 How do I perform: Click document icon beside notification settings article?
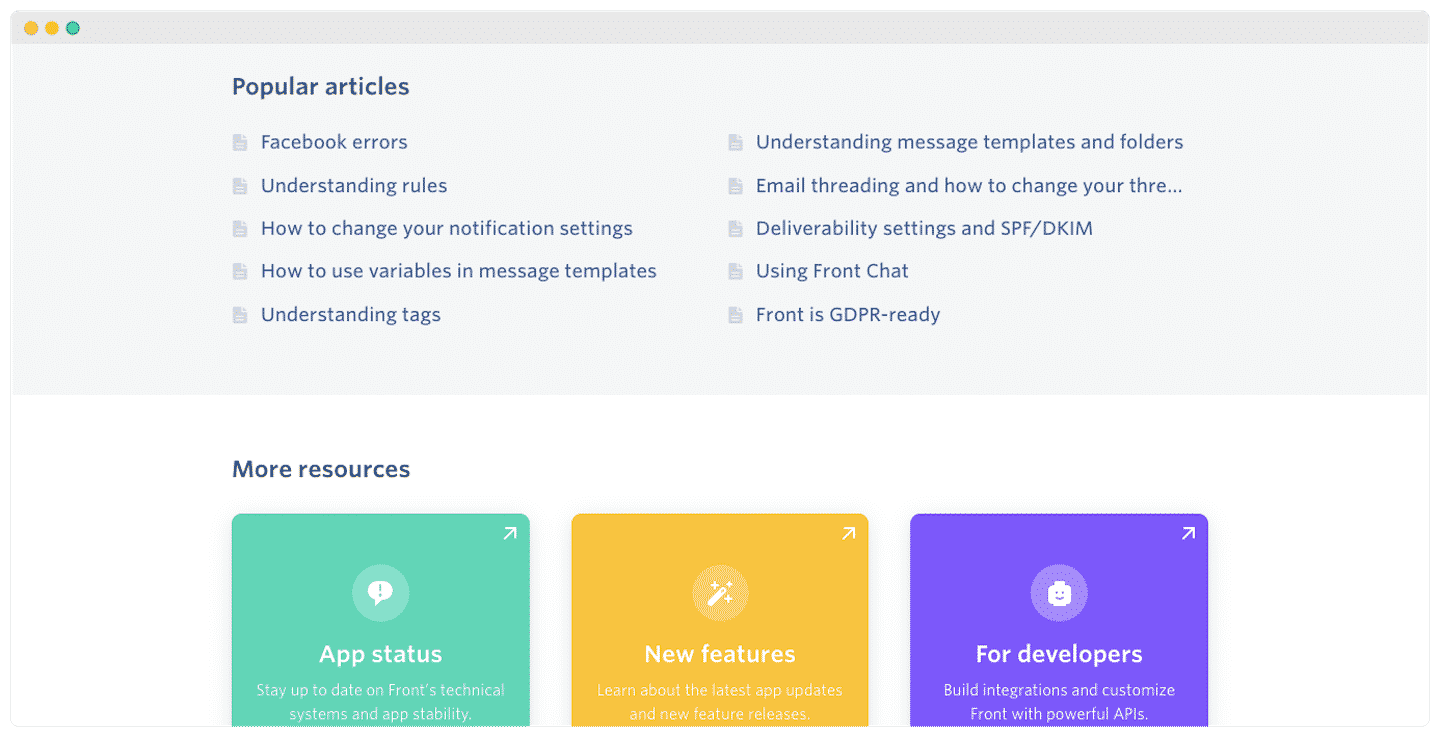tap(240, 229)
